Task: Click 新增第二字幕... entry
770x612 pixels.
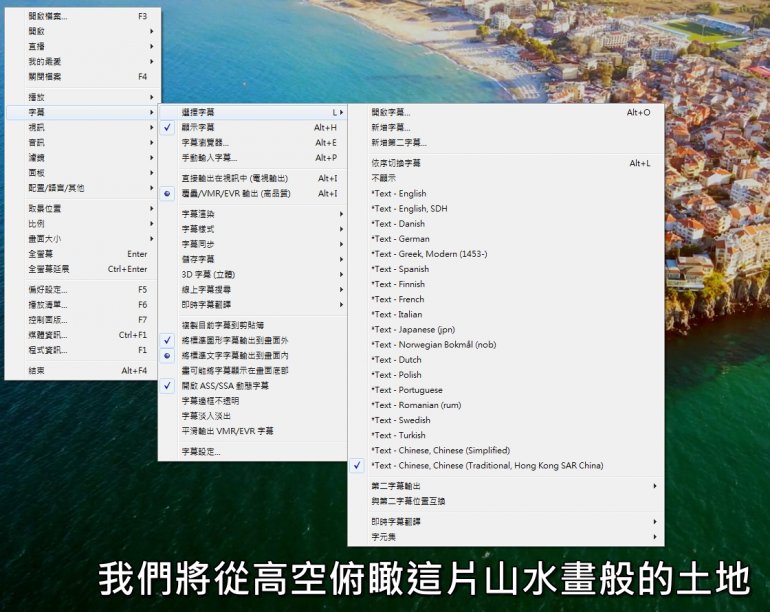Action: point(506,143)
